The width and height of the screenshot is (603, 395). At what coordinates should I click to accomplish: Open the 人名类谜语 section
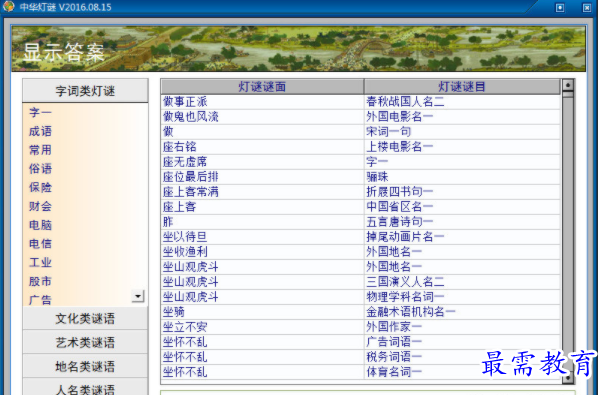click(85, 388)
